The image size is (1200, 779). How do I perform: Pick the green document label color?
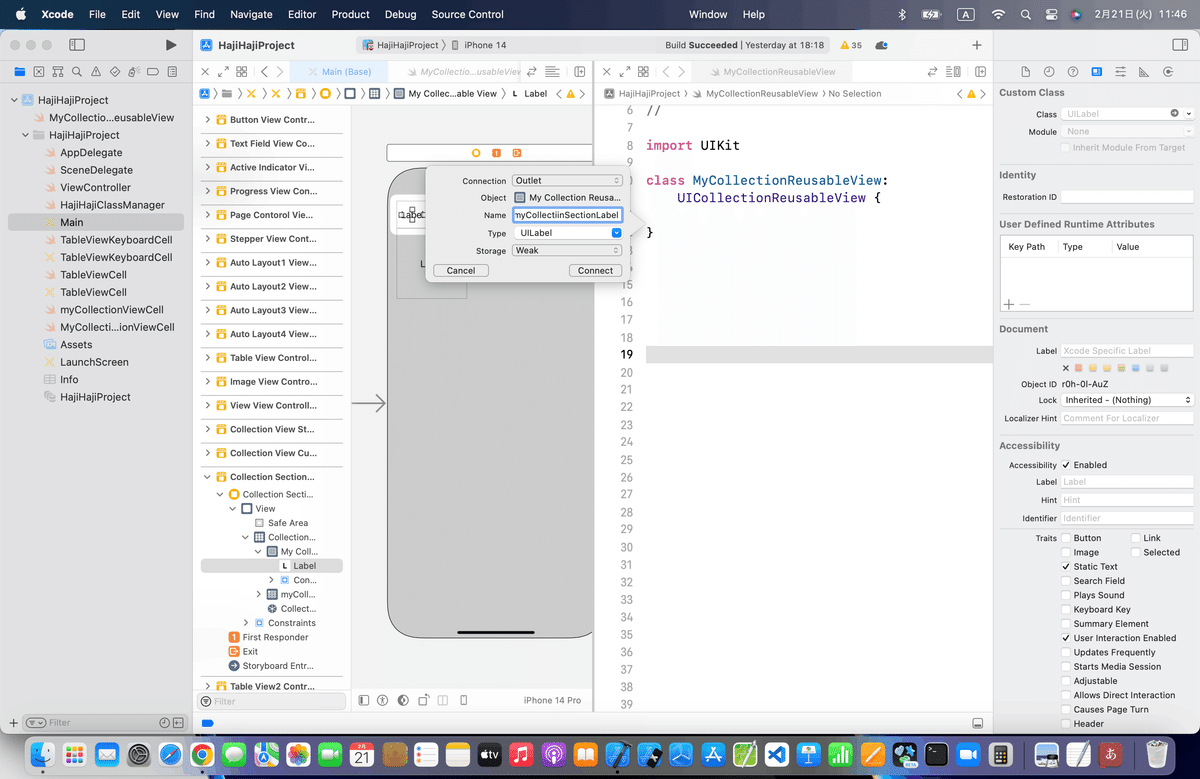(x=1122, y=368)
